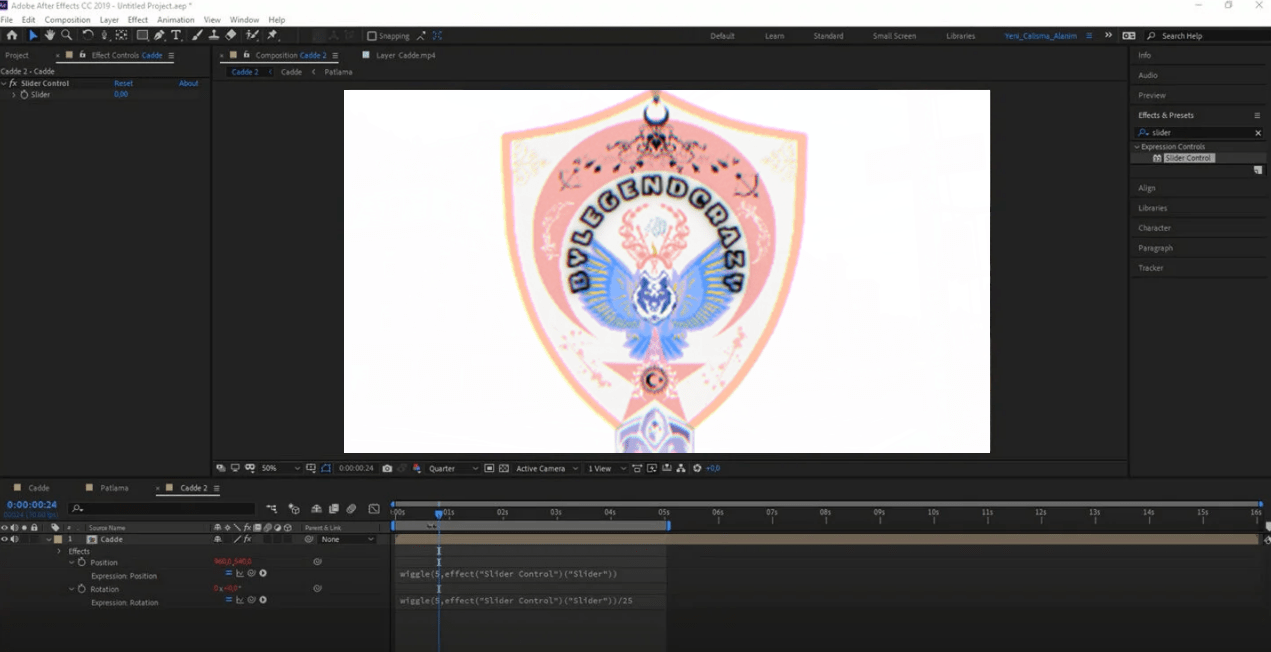Select the Puppet Pin tool
The width and height of the screenshot is (1271, 652).
(x=272, y=35)
